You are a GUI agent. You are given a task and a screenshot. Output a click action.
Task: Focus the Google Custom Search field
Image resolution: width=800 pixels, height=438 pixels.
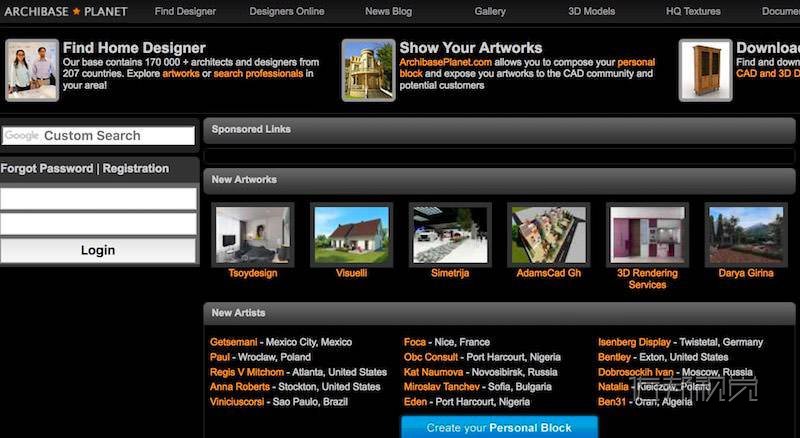[x=98, y=136]
